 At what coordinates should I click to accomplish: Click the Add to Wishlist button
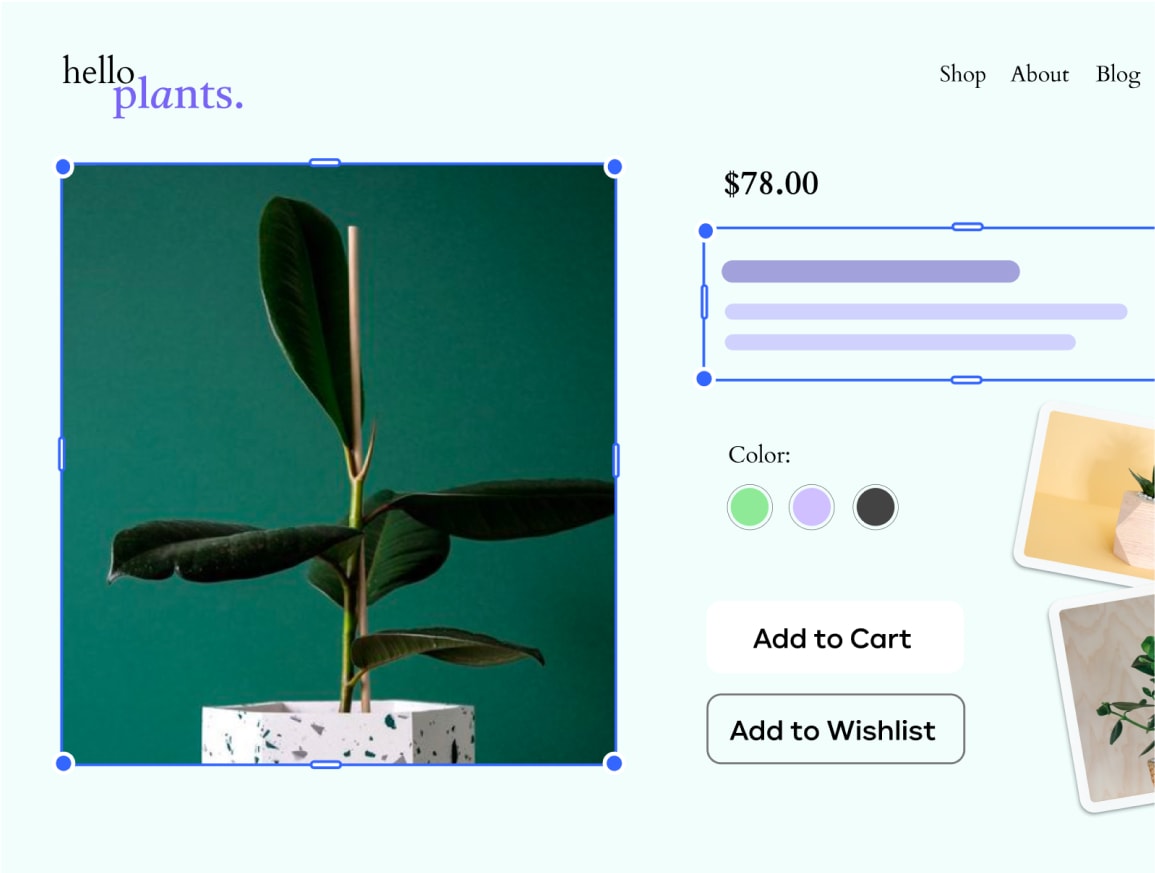(x=835, y=730)
